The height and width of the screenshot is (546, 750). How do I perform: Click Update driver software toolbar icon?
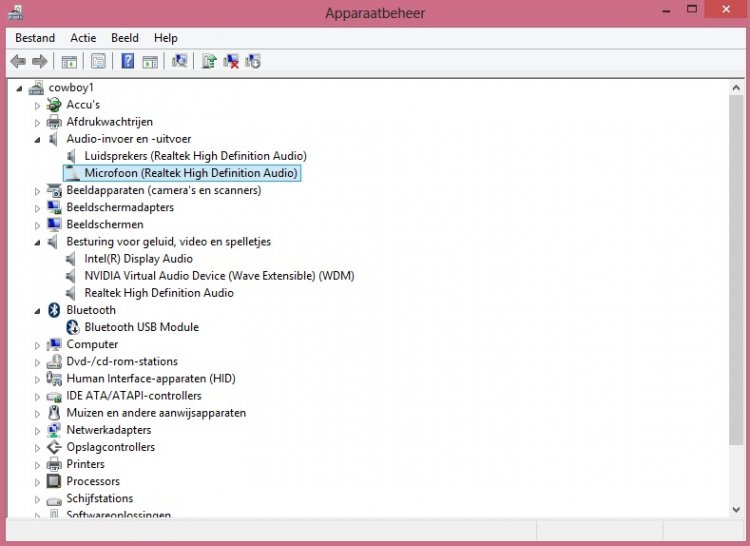(x=209, y=61)
